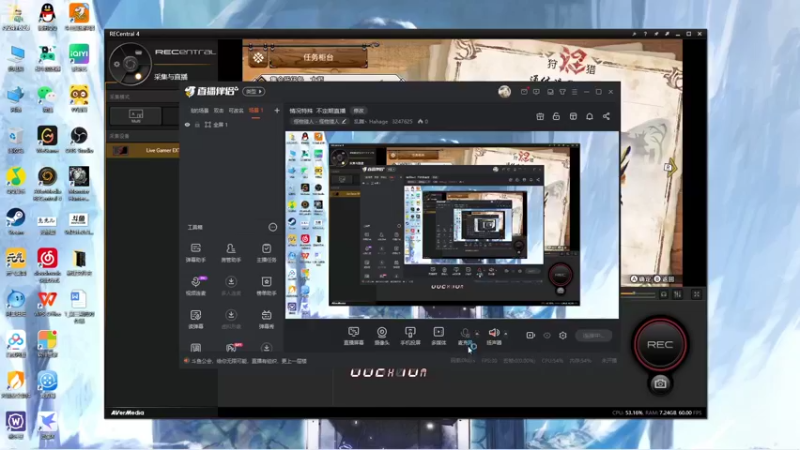
Task: Open the shop icon in header row
Action: [573, 116]
